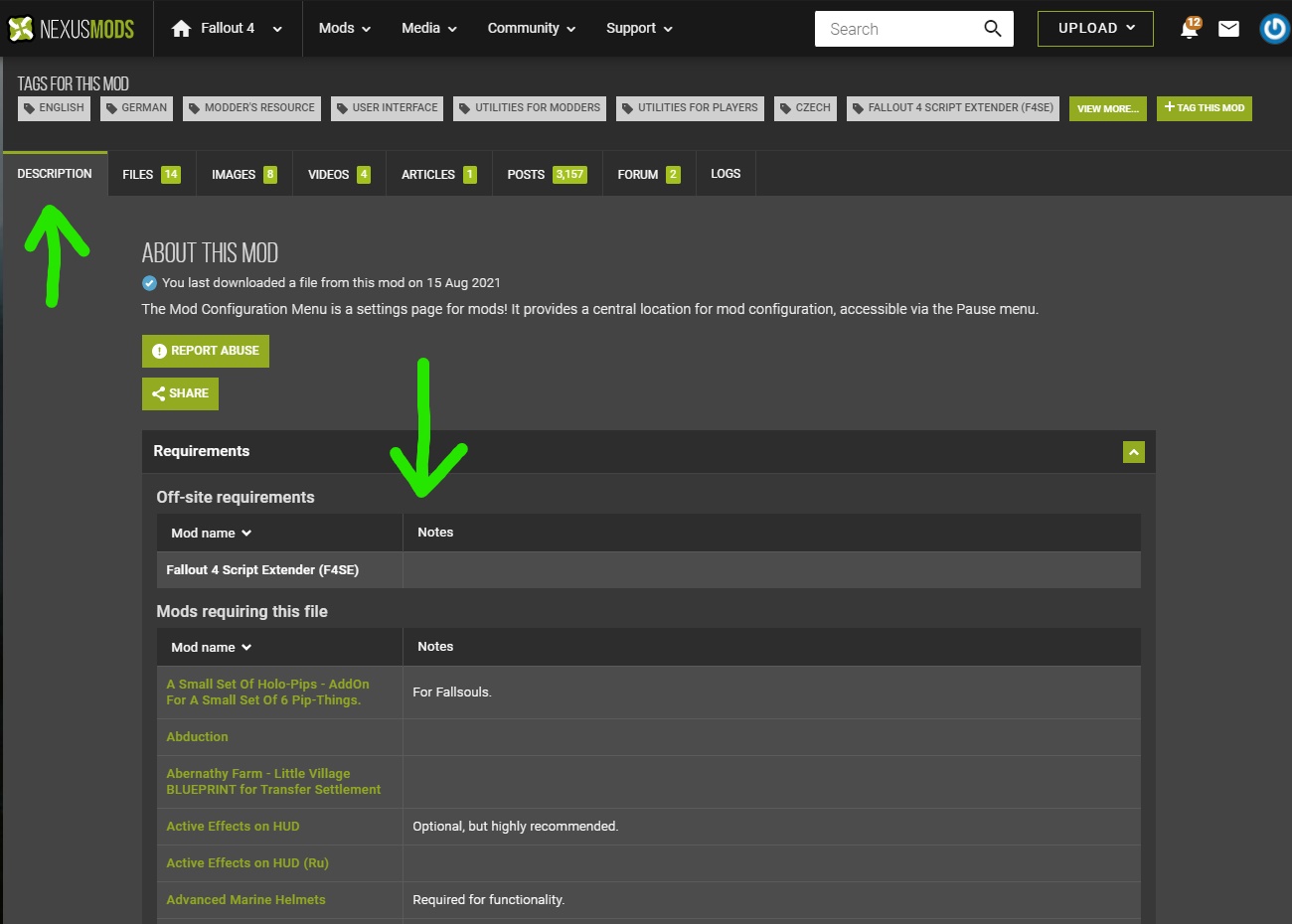Open A Small Set Of Holo-Pips AddOn link
1292x924 pixels.
click(267, 693)
